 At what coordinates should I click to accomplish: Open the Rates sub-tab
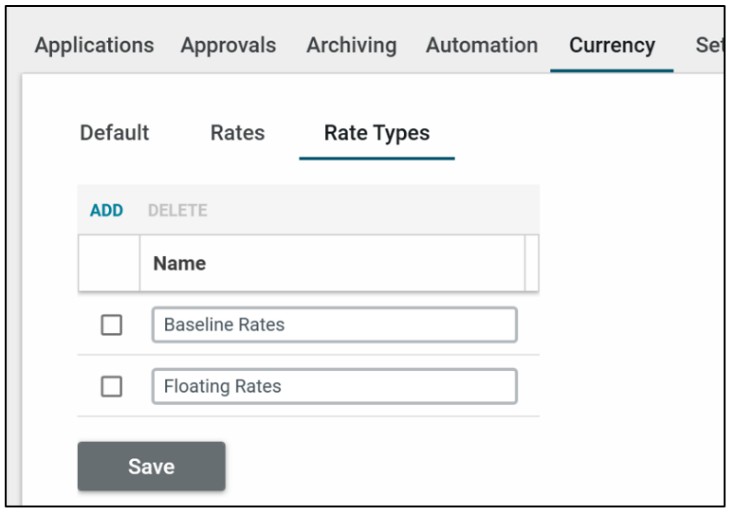[237, 133]
